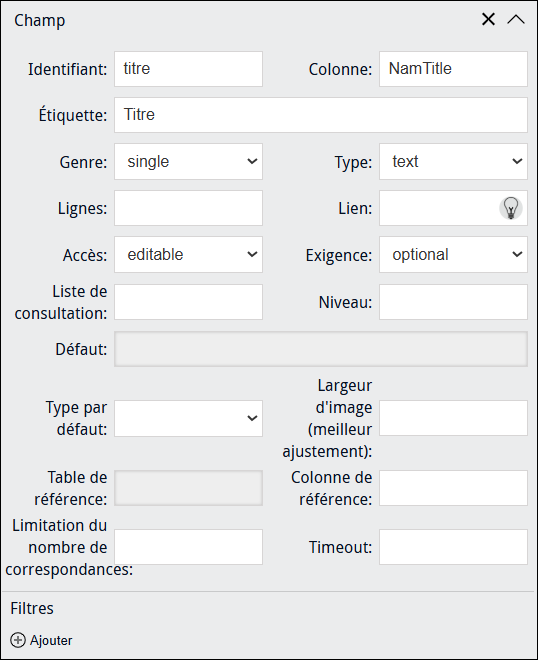Viewport: 538px width, 660px height.
Task: Click the Filtres section heading
Action: [x=32, y=608]
